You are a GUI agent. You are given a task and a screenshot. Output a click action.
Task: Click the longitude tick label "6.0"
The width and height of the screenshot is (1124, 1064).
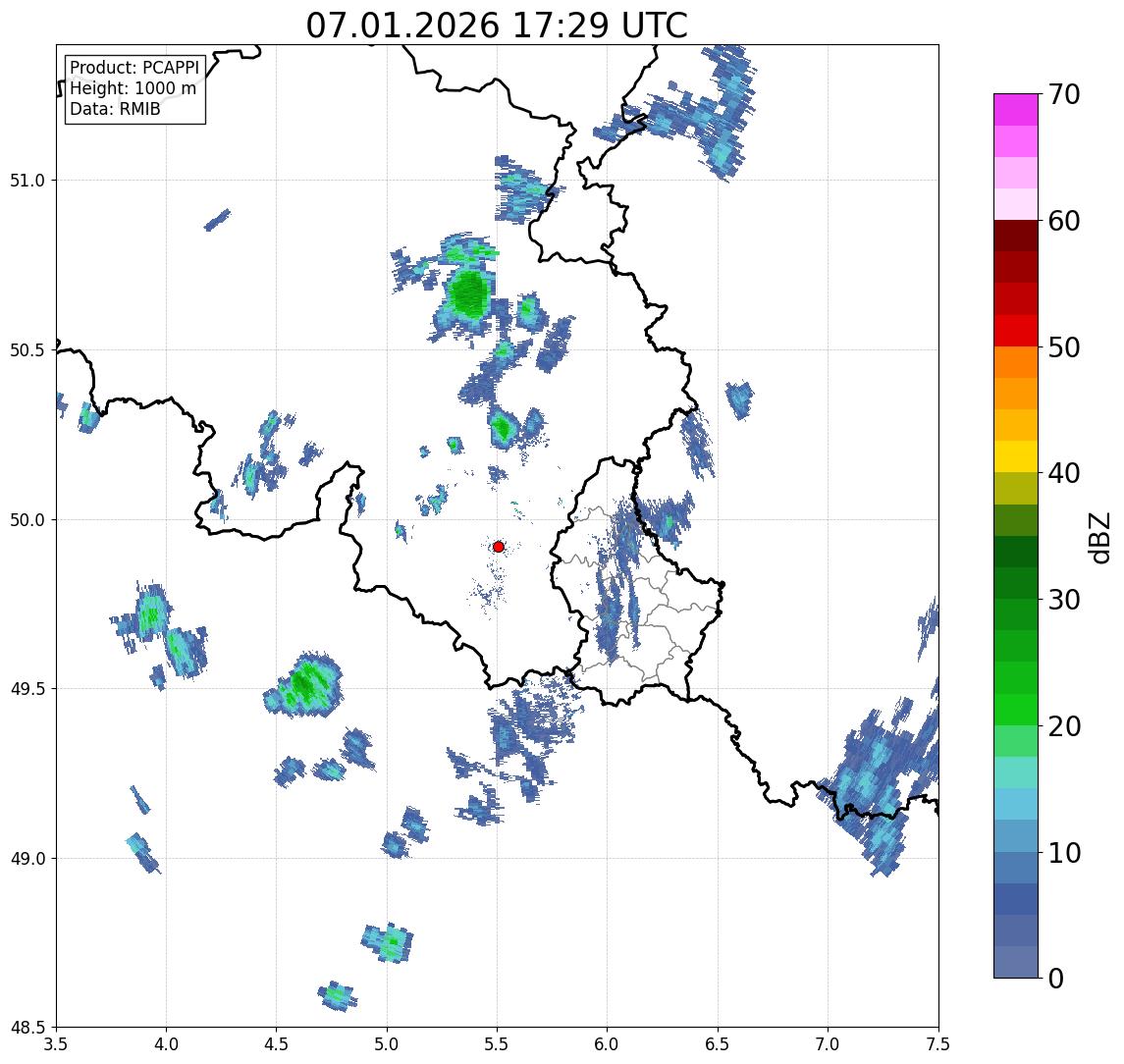608,1043
